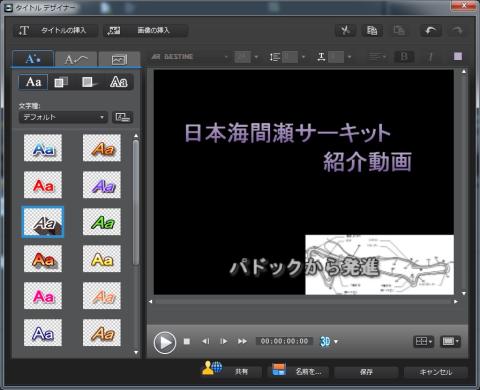Click the line spacing icon
Screen dimensions: 480x390
point(274,57)
